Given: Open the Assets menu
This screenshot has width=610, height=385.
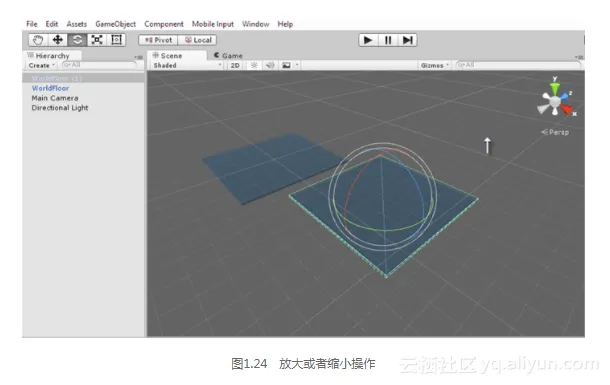Looking at the screenshot, I should pos(77,24).
